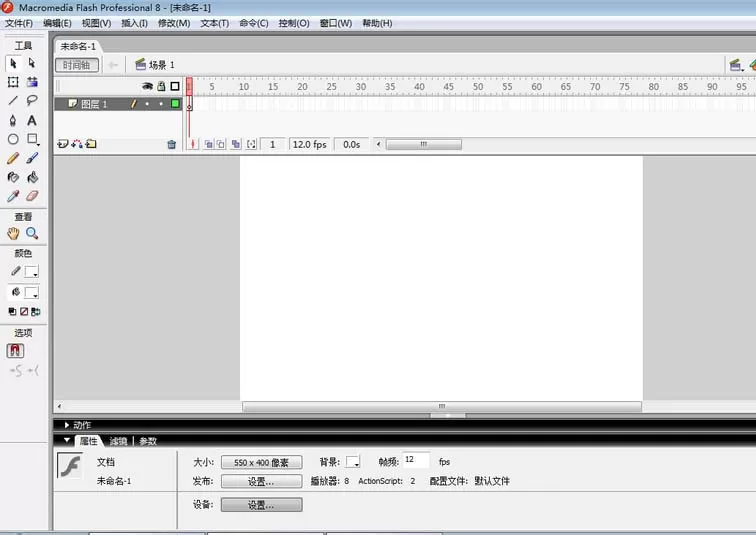Click the Swap Colors icon
Viewport: 756px width, 535px height.
click(x=36, y=311)
